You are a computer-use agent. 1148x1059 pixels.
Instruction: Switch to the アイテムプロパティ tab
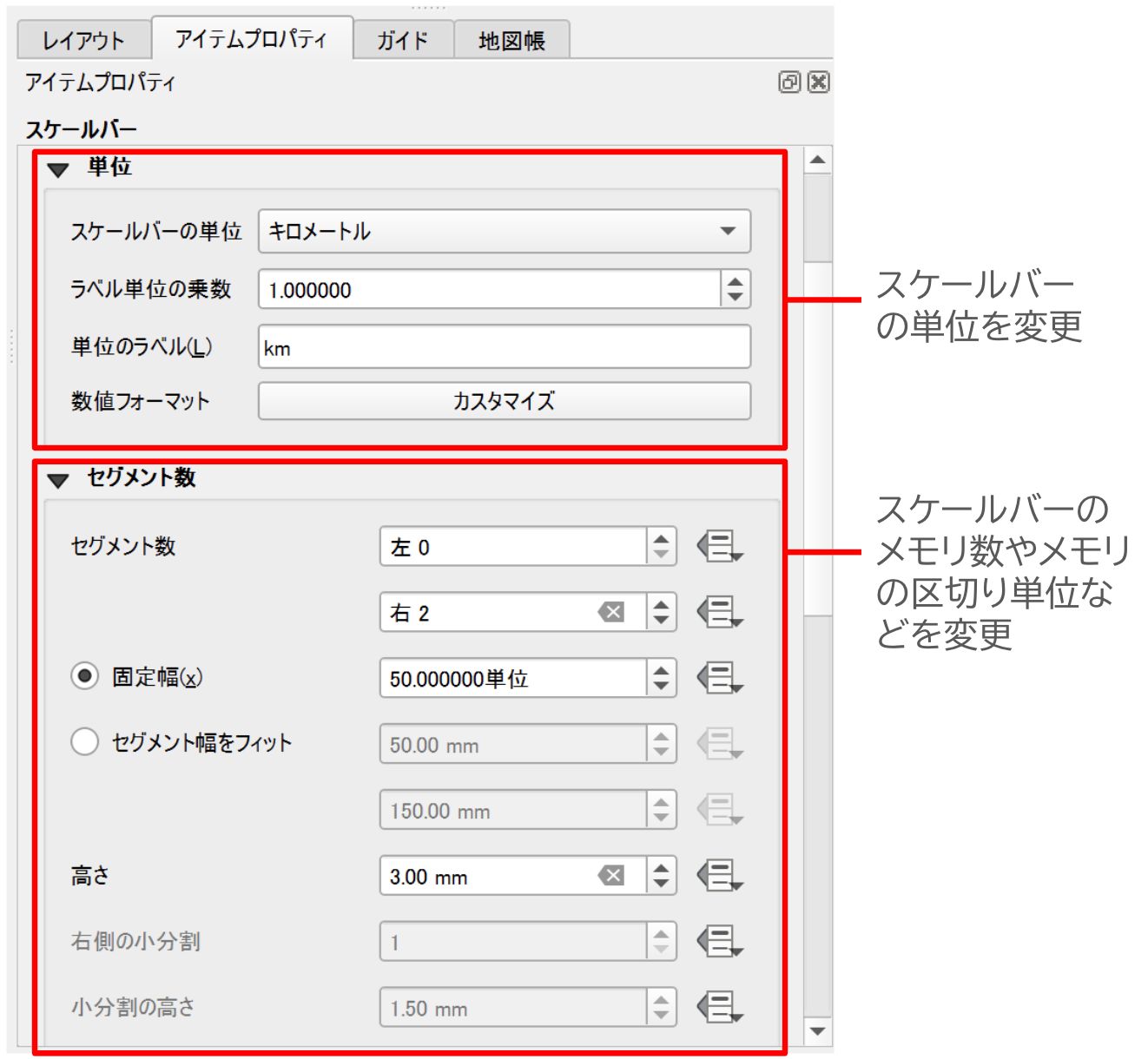(x=252, y=38)
